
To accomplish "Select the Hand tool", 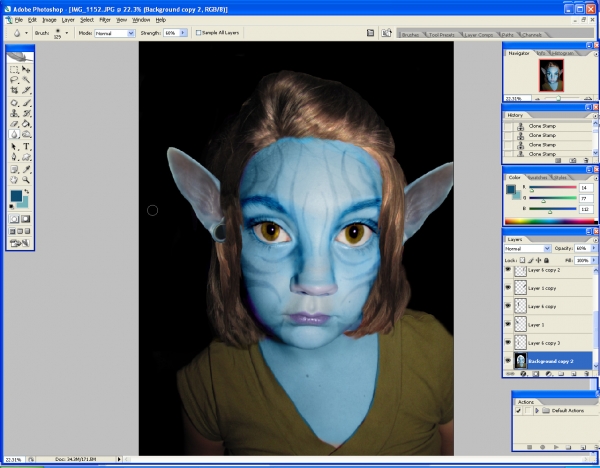I will 14,179.
